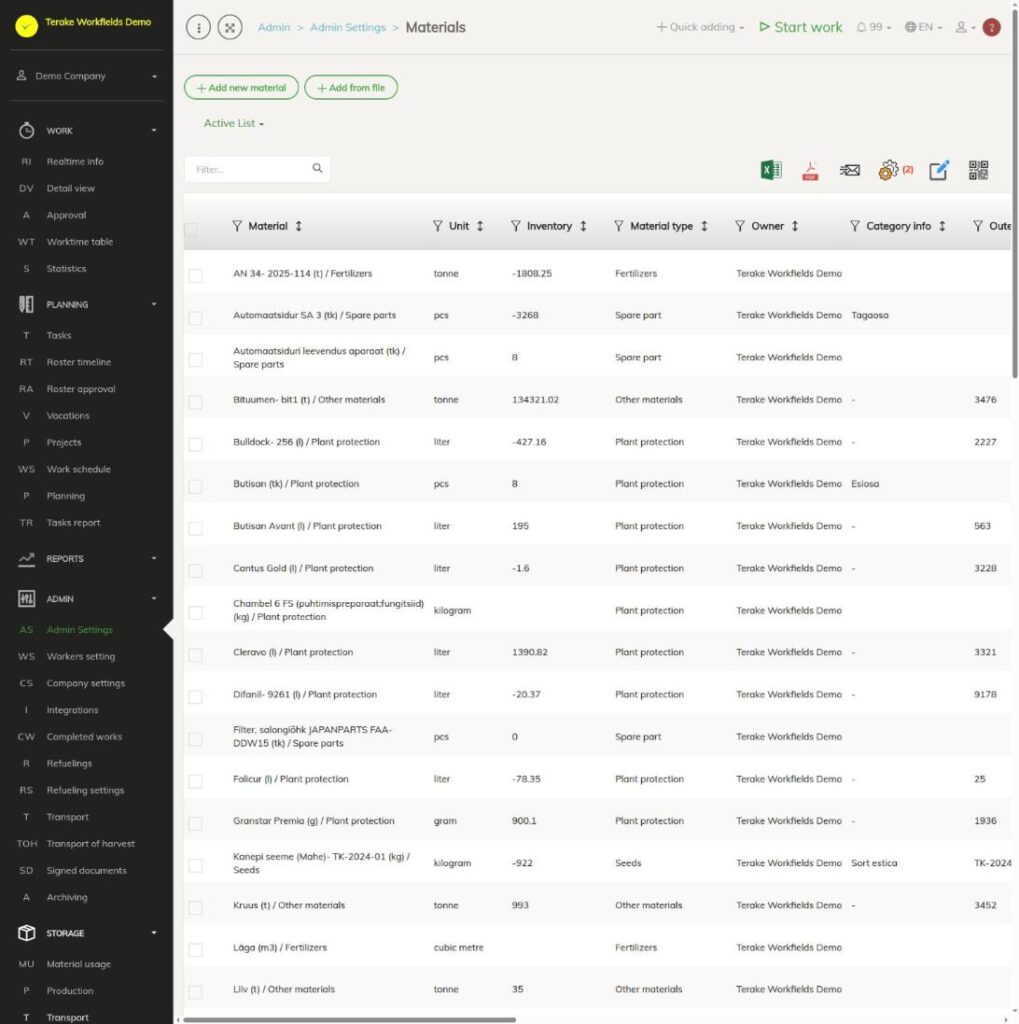Export materials list to Excel
Screen dimensions: 1019x1024
[x=771, y=170]
